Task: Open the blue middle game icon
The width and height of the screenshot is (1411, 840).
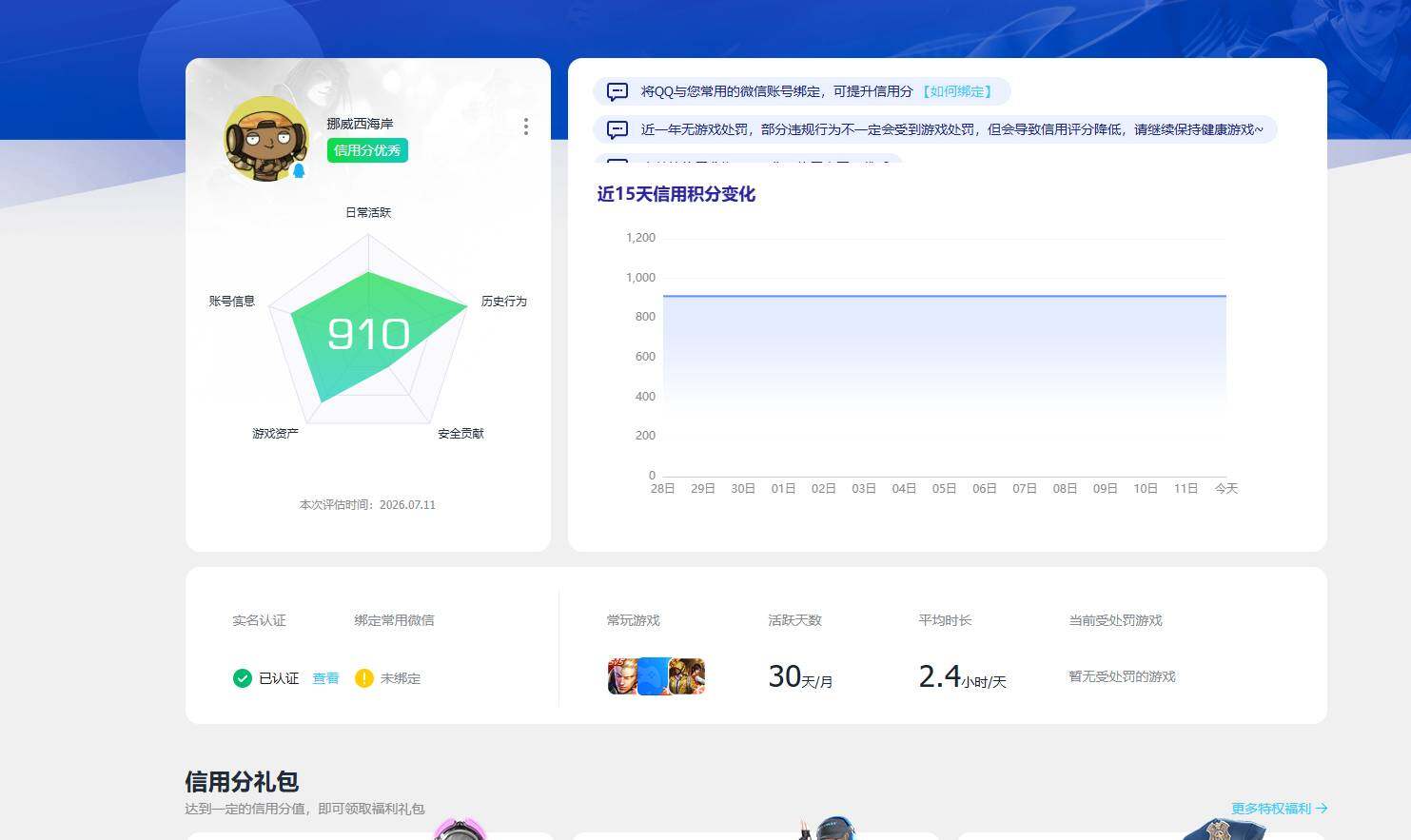Action: (x=655, y=676)
